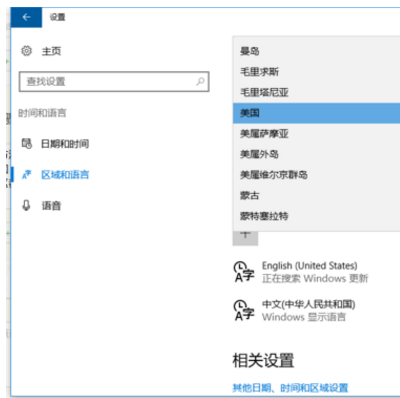Select the 中文(中华人民共和国) language entry
Image resolution: width=400 pixels, height=398 pixels.
[x=295, y=310]
